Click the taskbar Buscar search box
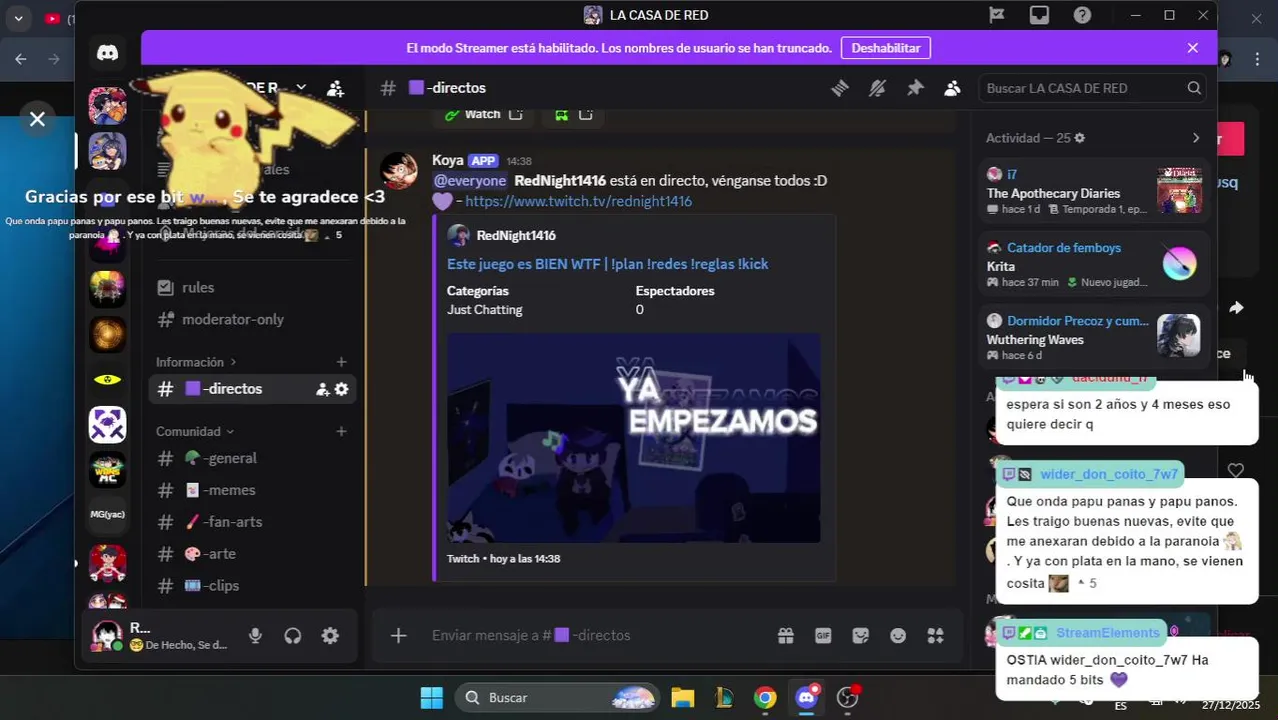Image resolution: width=1278 pixels, height=720 pixels. 558,697
